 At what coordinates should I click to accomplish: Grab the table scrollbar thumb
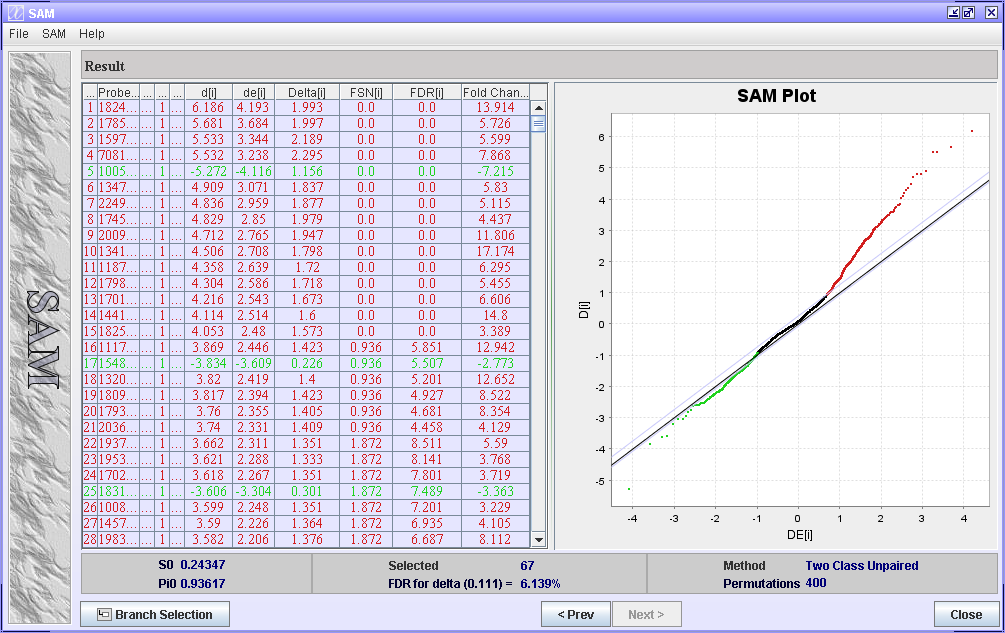pos(538,124)
